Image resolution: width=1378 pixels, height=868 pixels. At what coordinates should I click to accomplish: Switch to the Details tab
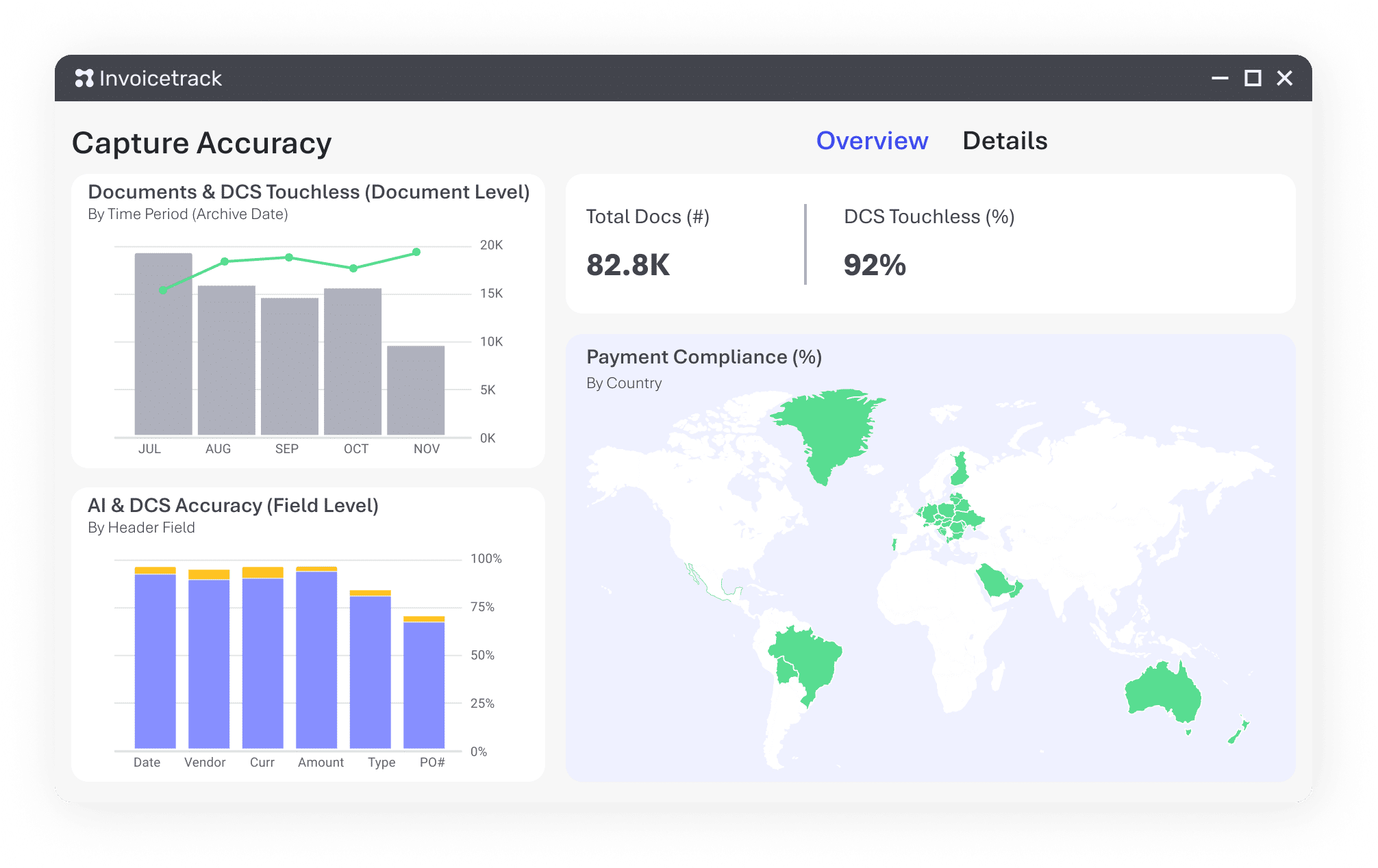(1004, 141)
